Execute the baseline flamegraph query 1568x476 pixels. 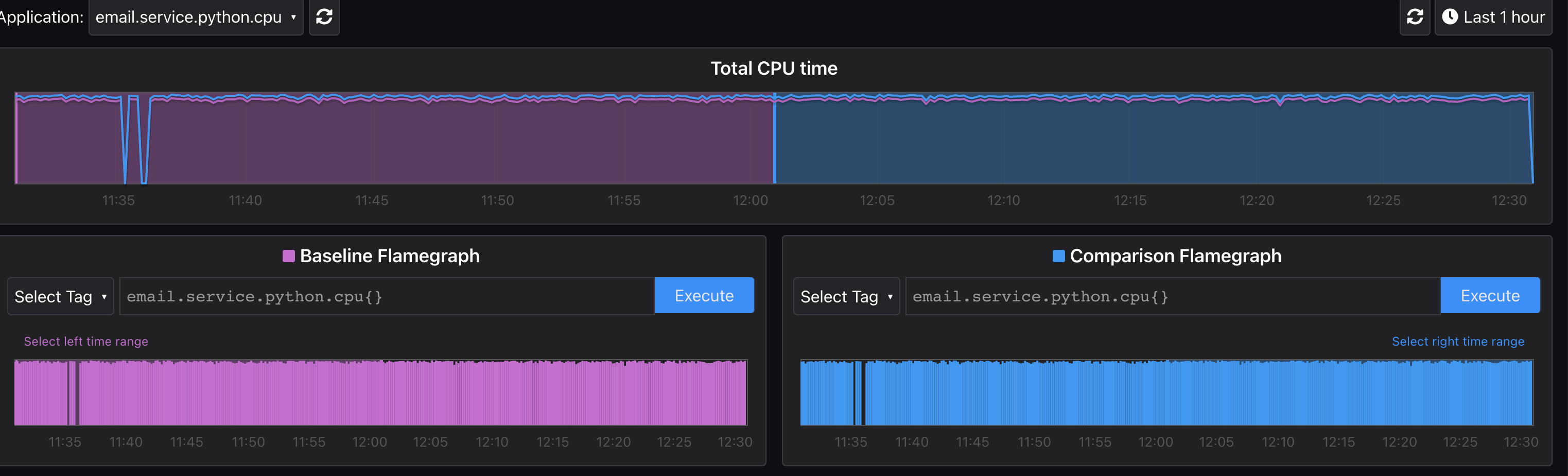click(x=704, y=295)
